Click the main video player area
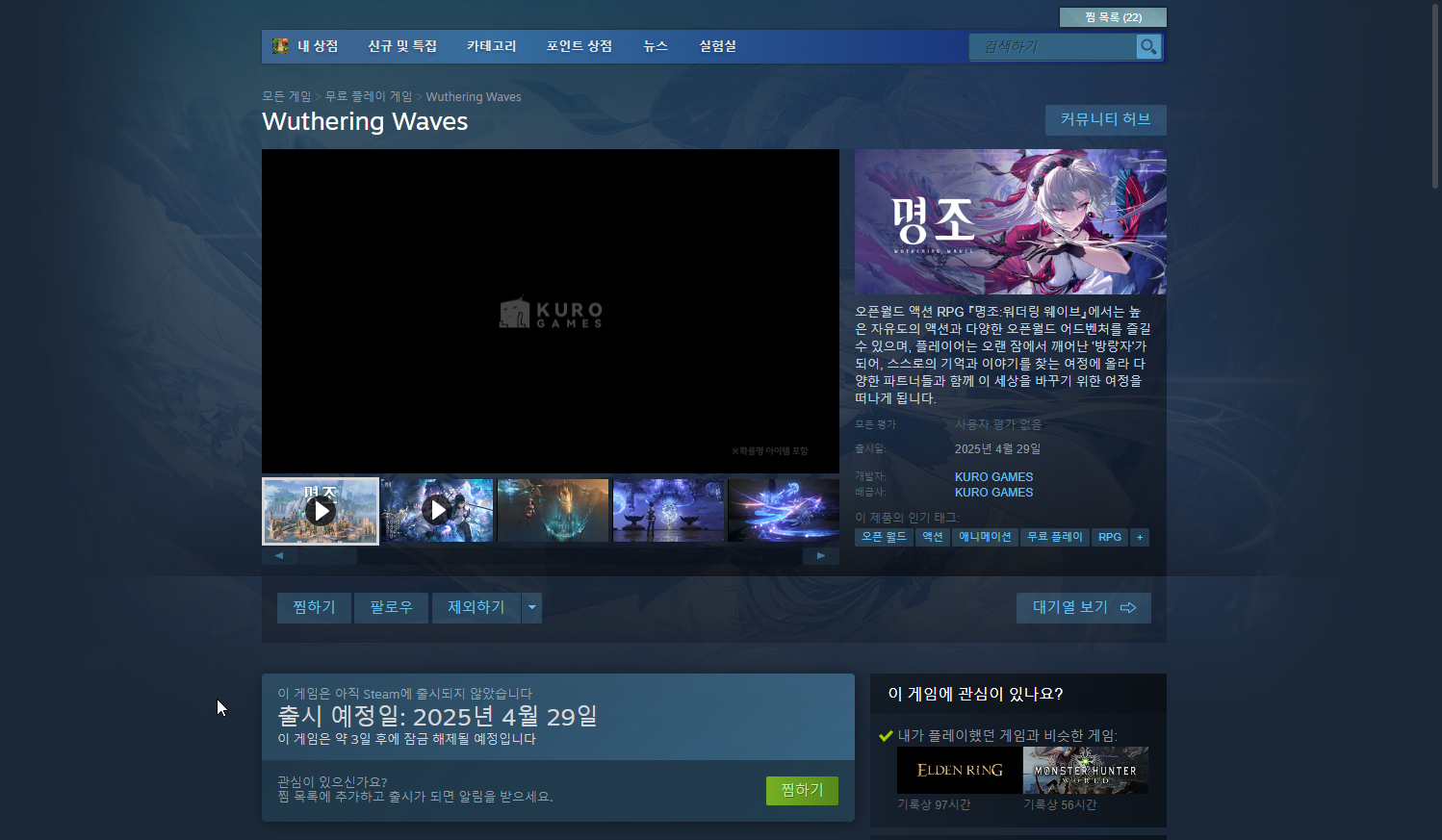1442x840 pixels. 551,311
